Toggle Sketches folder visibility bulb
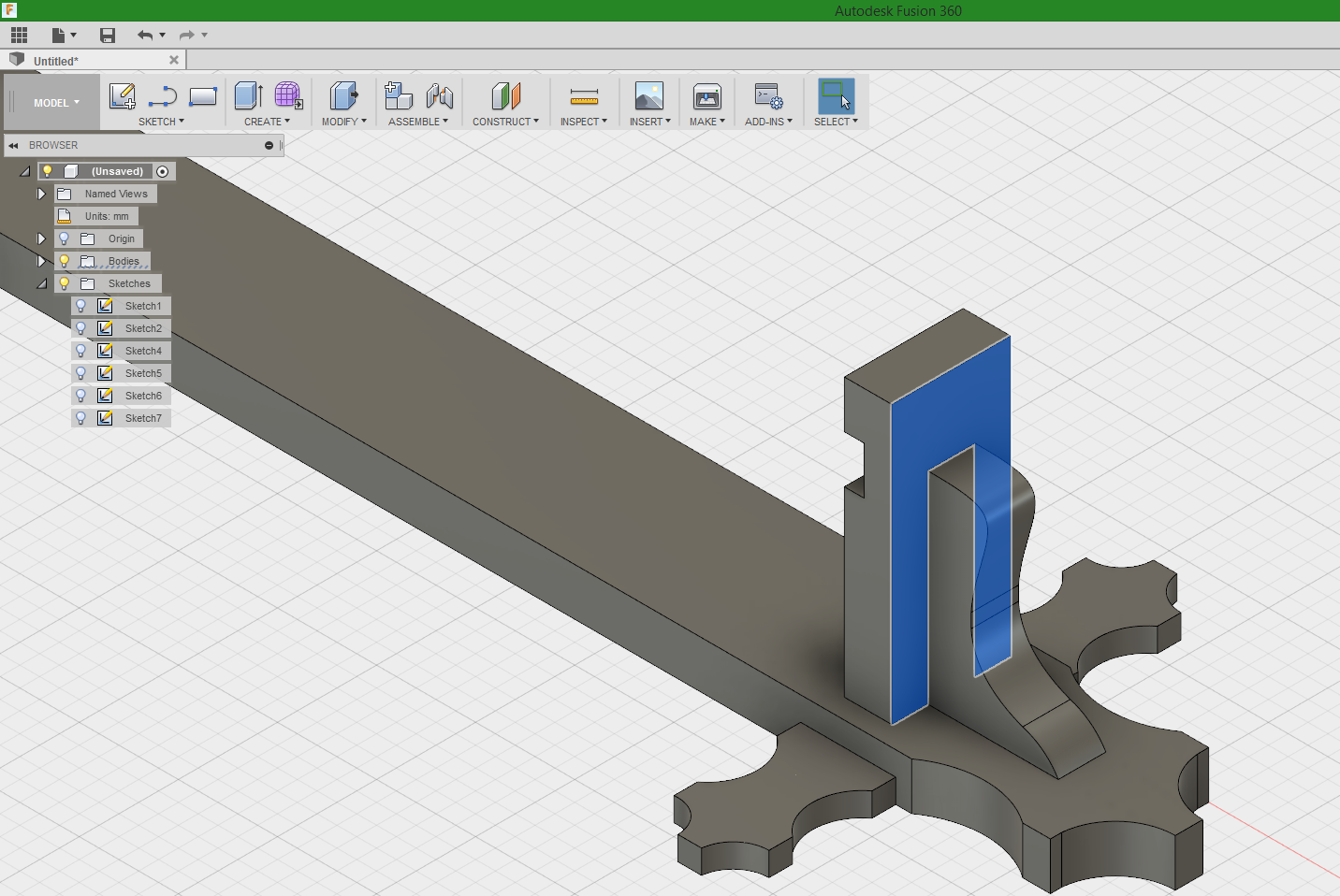The image size is (1340, 896). [x=64, y=283]
